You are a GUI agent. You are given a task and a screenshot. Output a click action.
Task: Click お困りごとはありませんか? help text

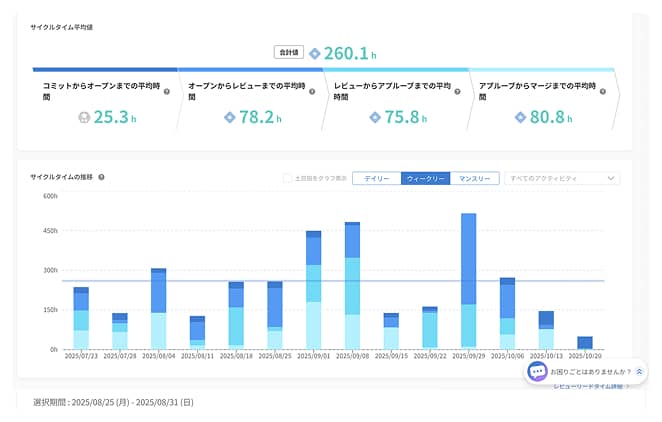click(590, 372)
